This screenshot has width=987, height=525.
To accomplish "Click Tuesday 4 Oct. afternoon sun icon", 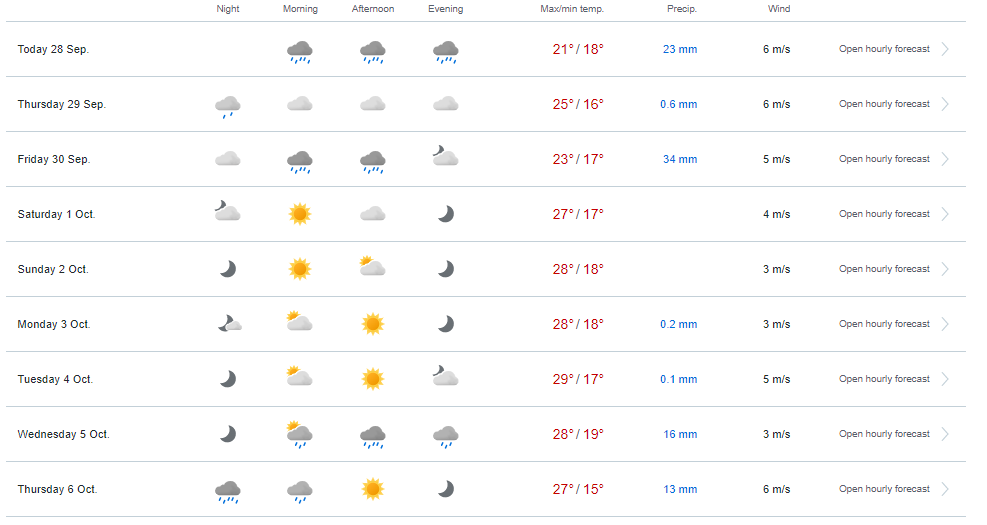I will [x=372, y=379].
